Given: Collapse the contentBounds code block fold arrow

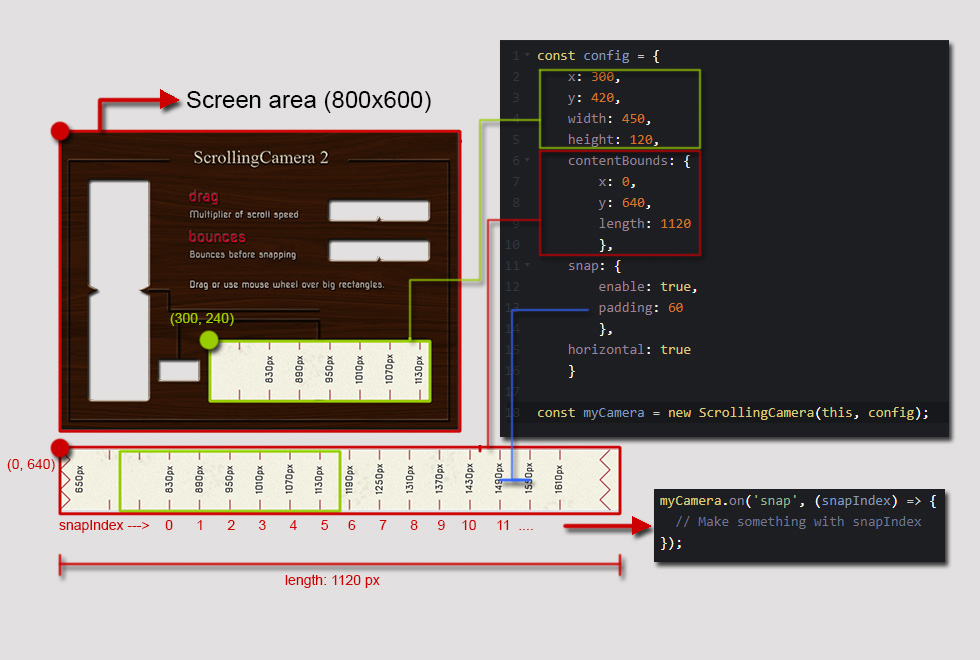Looking at the screenshot, I should coord(527,161).
